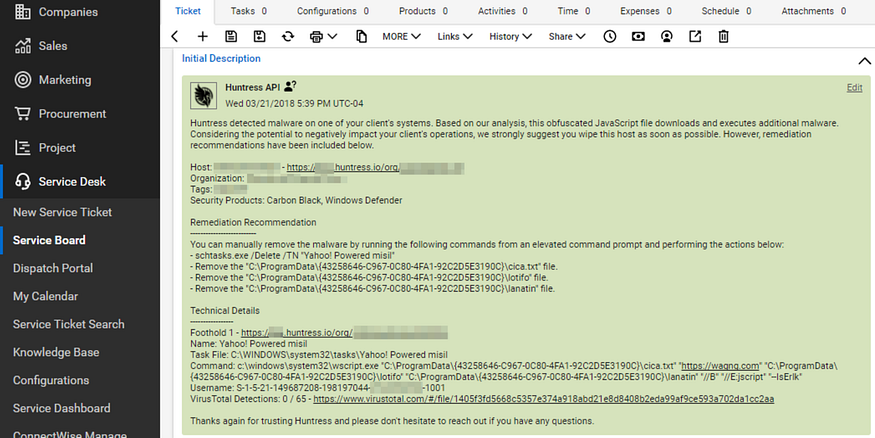This screenshot has width=875, height=438.
Task: Open the clock time entry icon
Action: point(610,36)
